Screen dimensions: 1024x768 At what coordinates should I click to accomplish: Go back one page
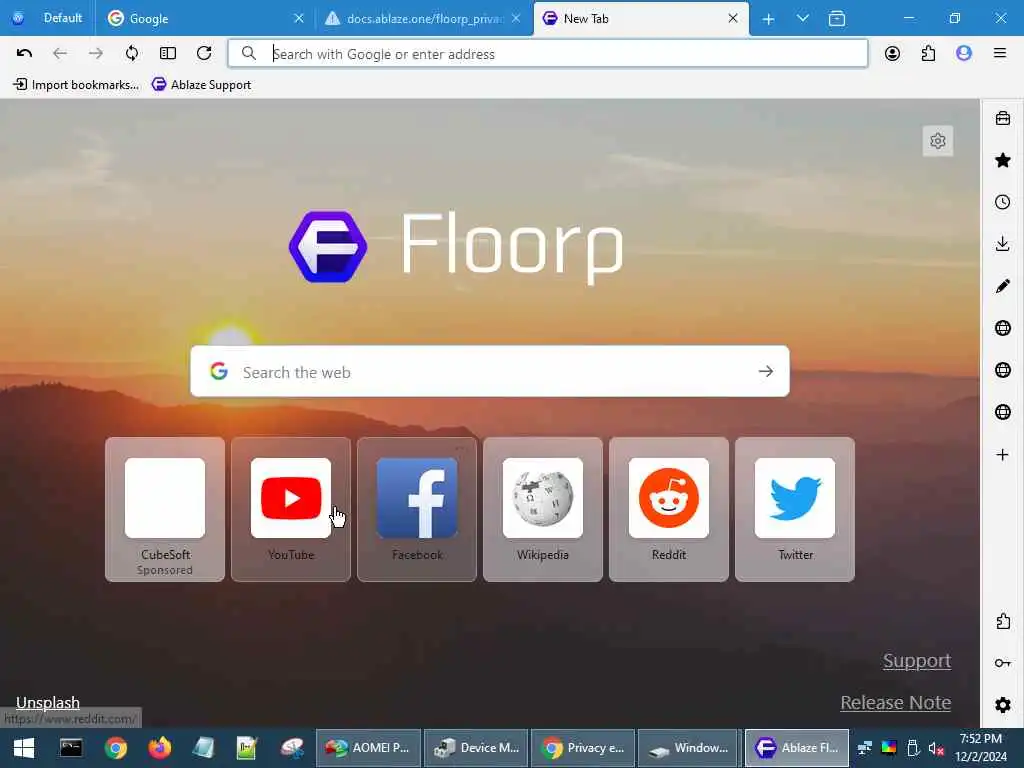pyautogui.click(x=60, y=54)
